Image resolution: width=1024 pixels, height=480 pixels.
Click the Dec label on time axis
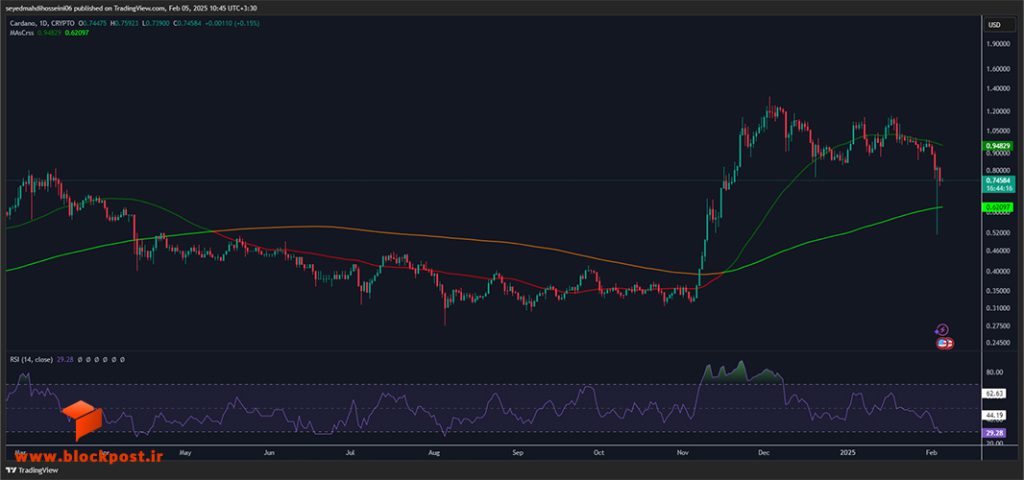click(x=763, y=451)
